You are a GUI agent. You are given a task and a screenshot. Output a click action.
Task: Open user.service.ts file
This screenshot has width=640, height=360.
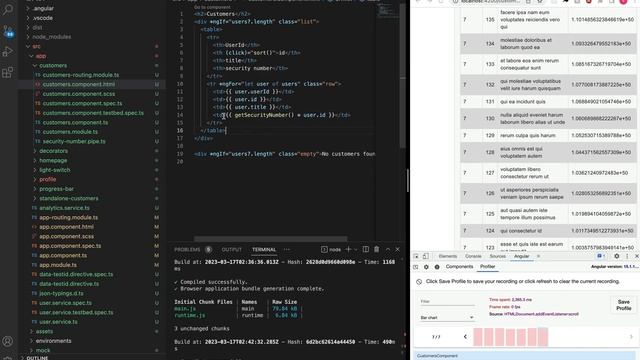coord(58,322)
